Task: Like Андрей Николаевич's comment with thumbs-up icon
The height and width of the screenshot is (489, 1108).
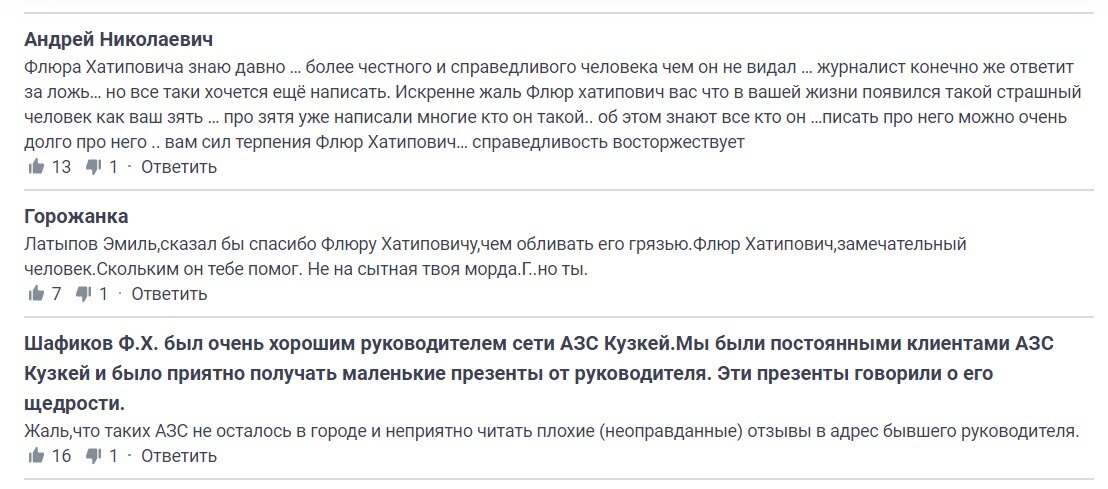Action: point(35,167)
